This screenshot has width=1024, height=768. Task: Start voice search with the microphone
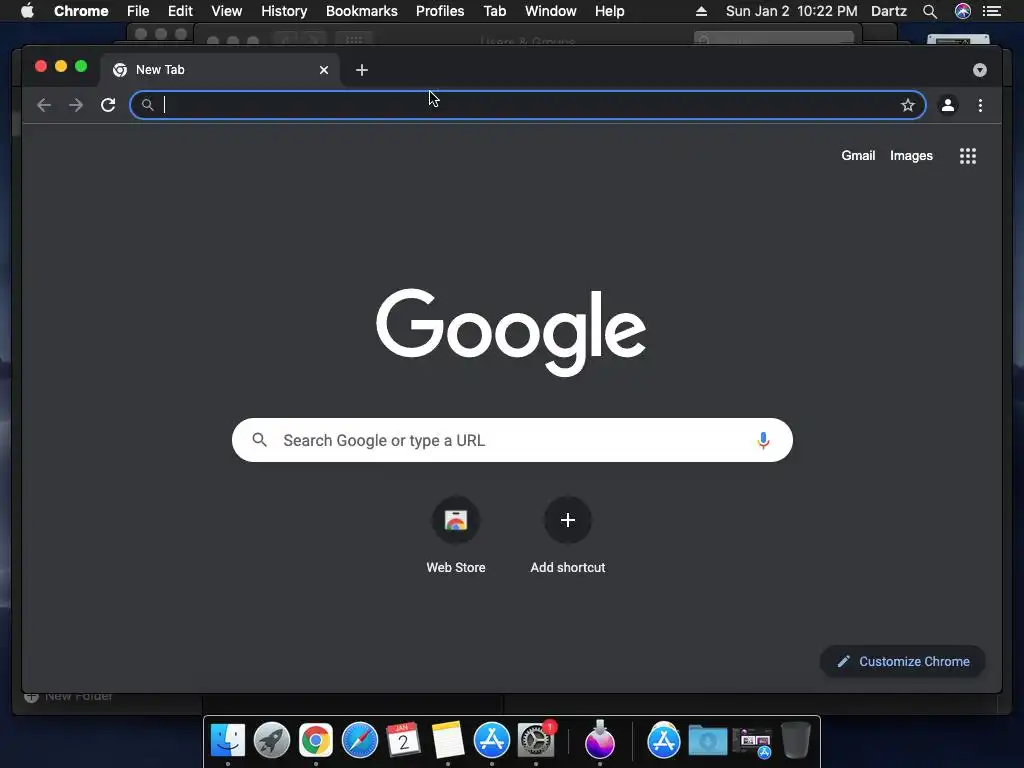tap(763, 440)
